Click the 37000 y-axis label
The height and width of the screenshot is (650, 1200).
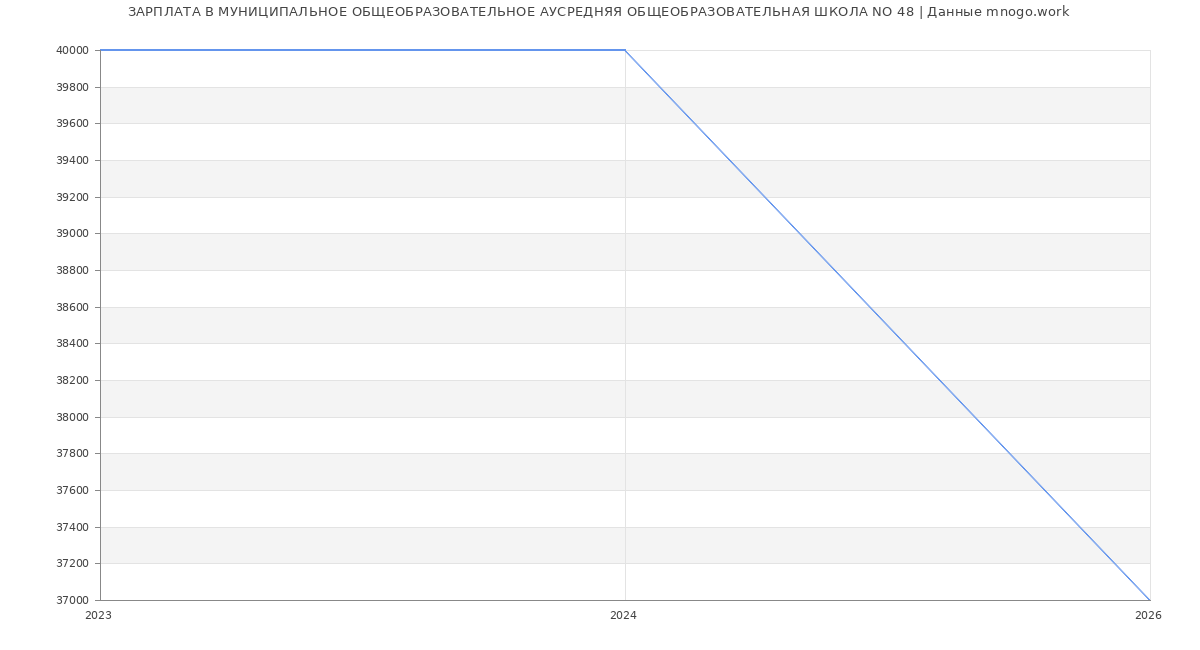(x=73, y=600)
